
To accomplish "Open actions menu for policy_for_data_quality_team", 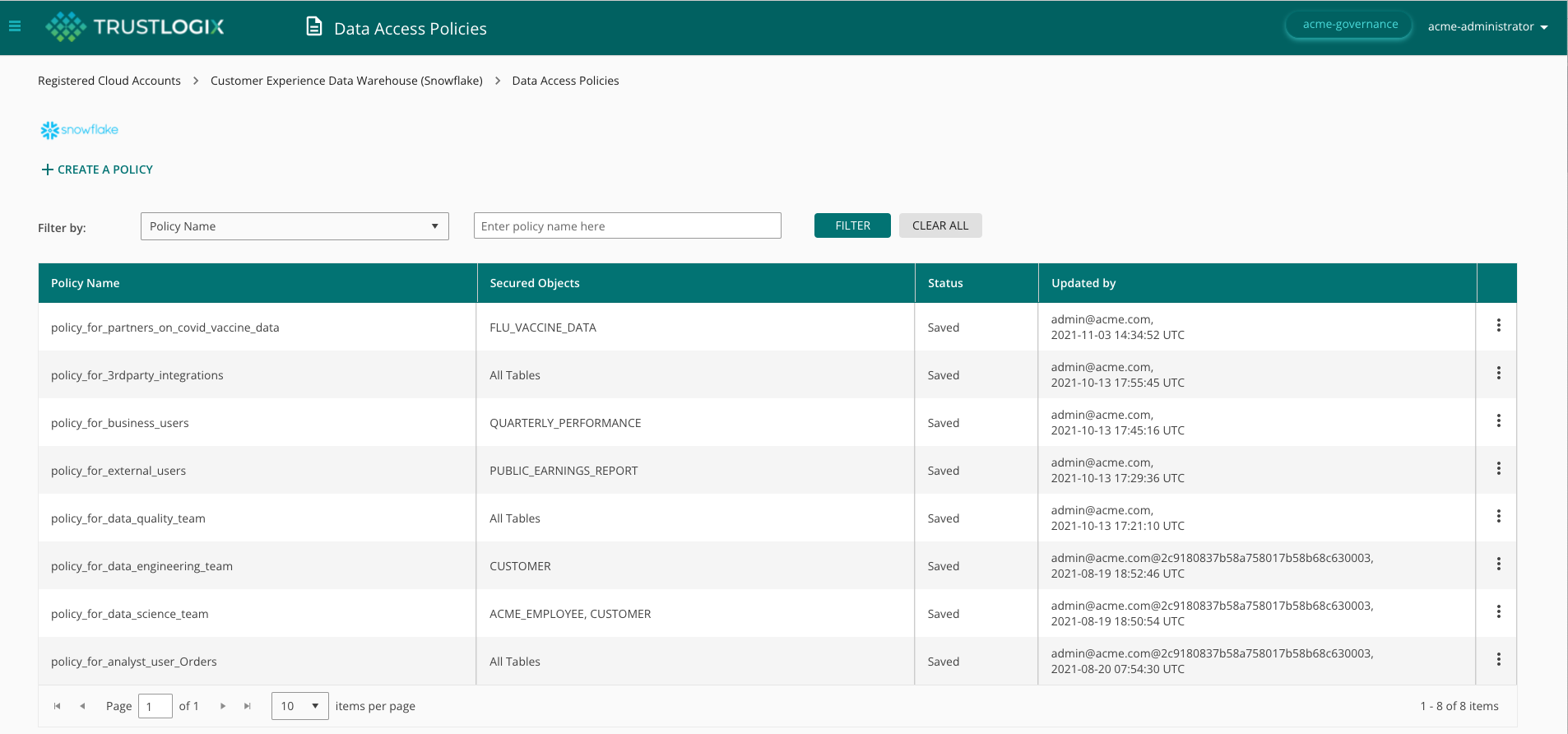I will tap(1498, 516).
